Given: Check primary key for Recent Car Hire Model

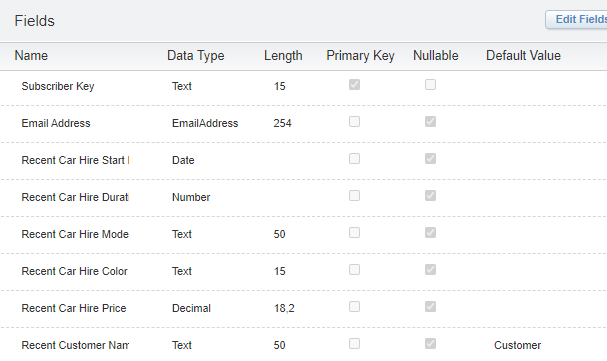Looking at the screenshot, I should [354, 233].
